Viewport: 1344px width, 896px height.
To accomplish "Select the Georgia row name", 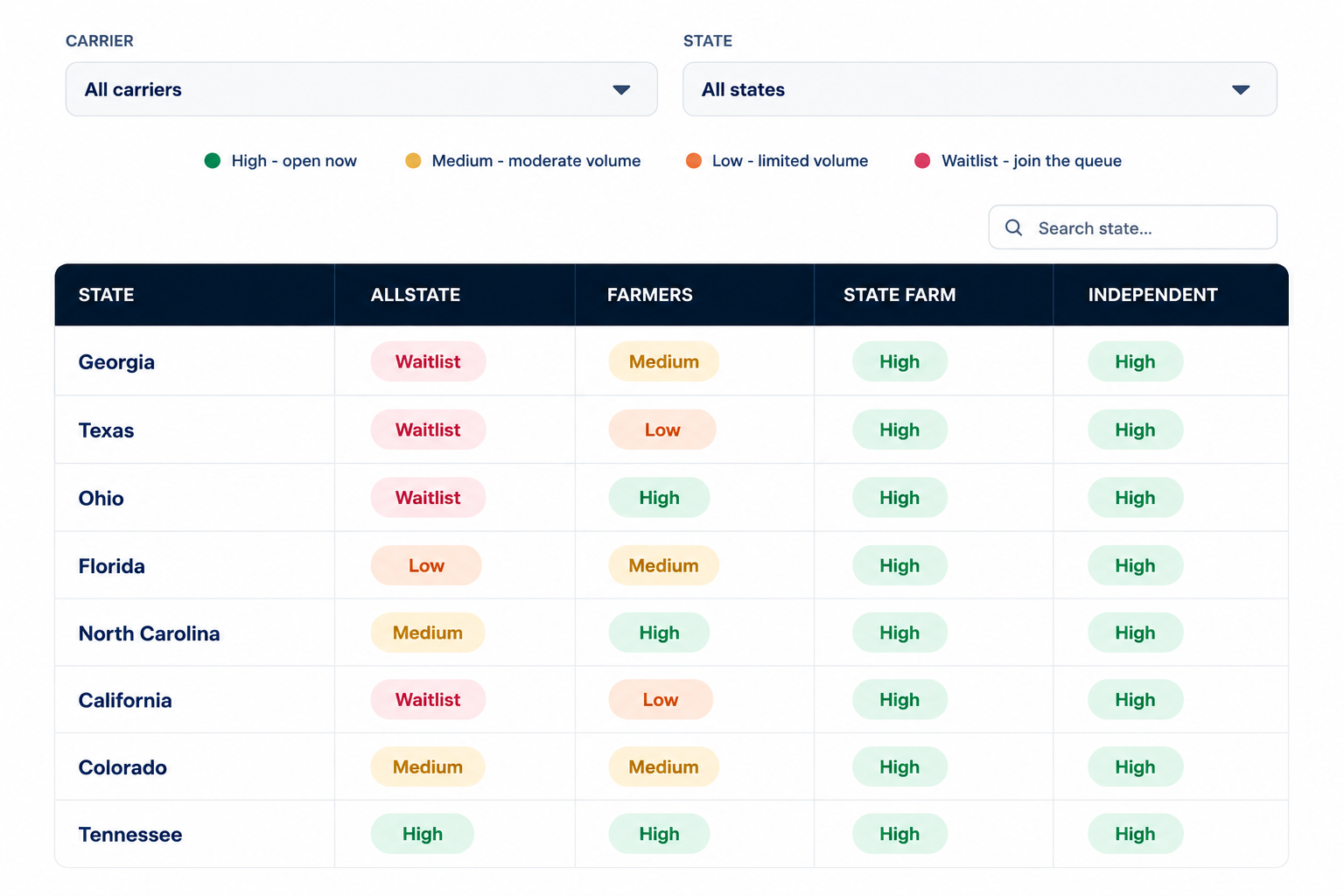I will coord(116,362).
